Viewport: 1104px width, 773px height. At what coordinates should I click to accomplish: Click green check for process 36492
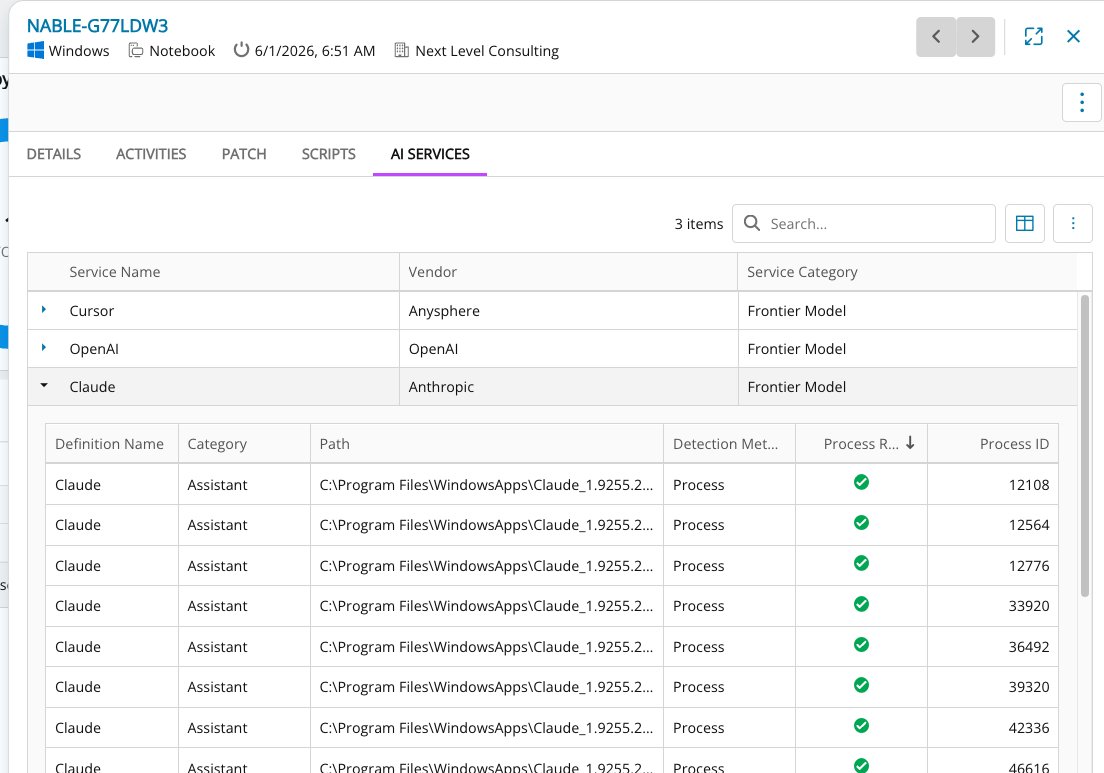point(861,645)
